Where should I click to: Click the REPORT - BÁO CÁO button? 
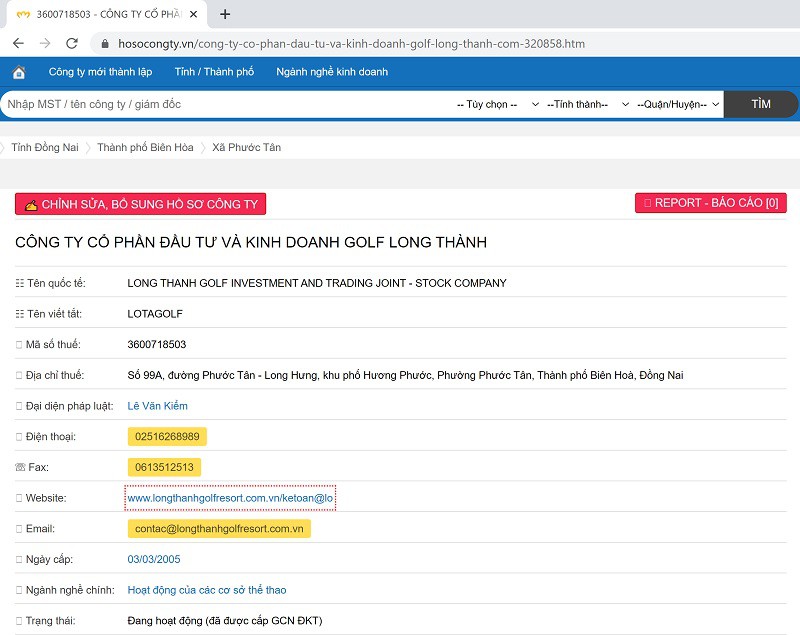tap(711, 203)
